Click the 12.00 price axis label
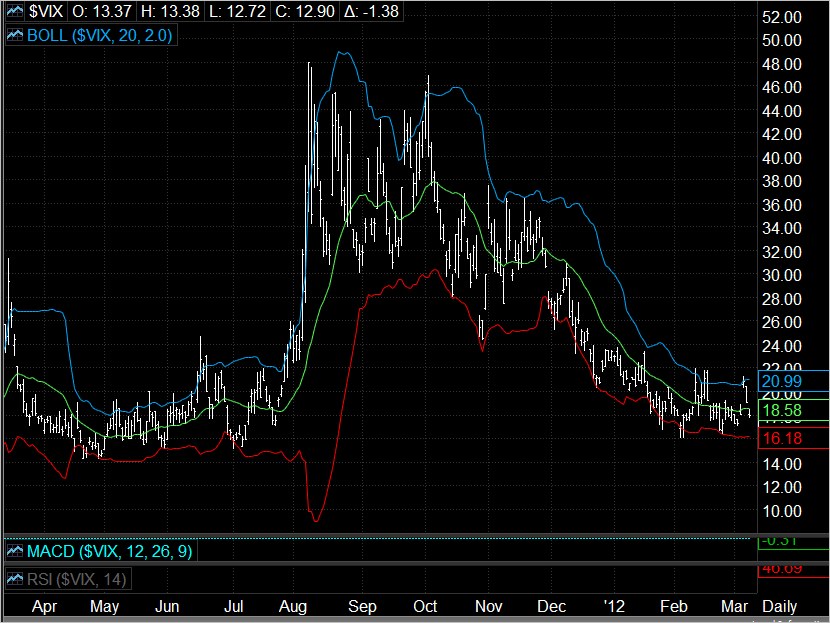This screenshot has width=830, height=623. 781,487
